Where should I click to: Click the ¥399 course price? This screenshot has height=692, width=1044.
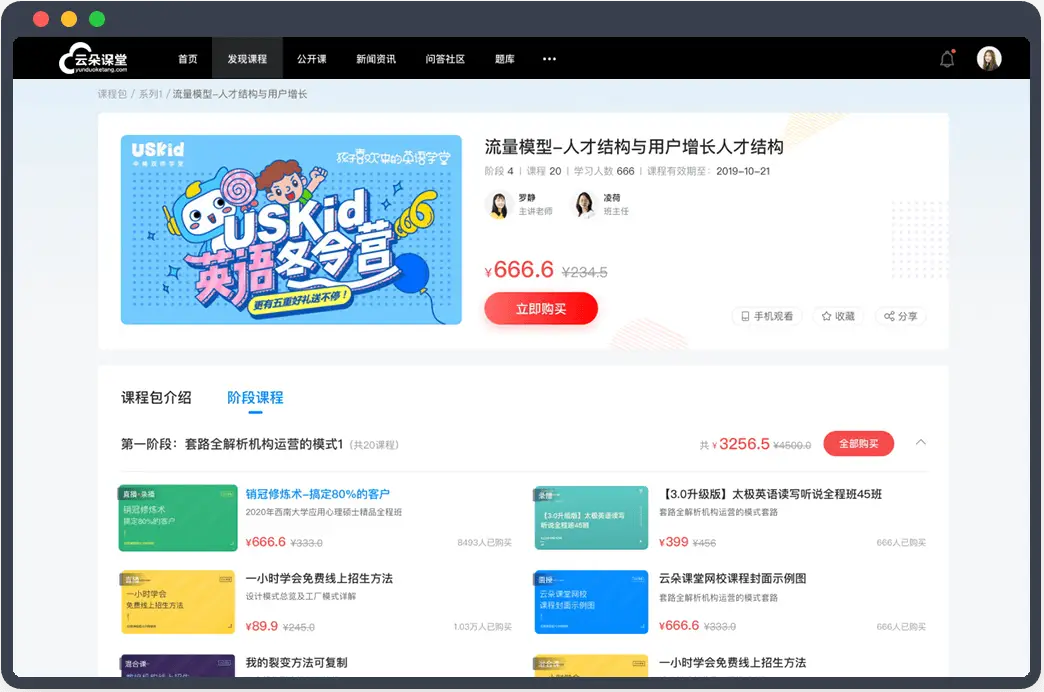coord(673,542)
